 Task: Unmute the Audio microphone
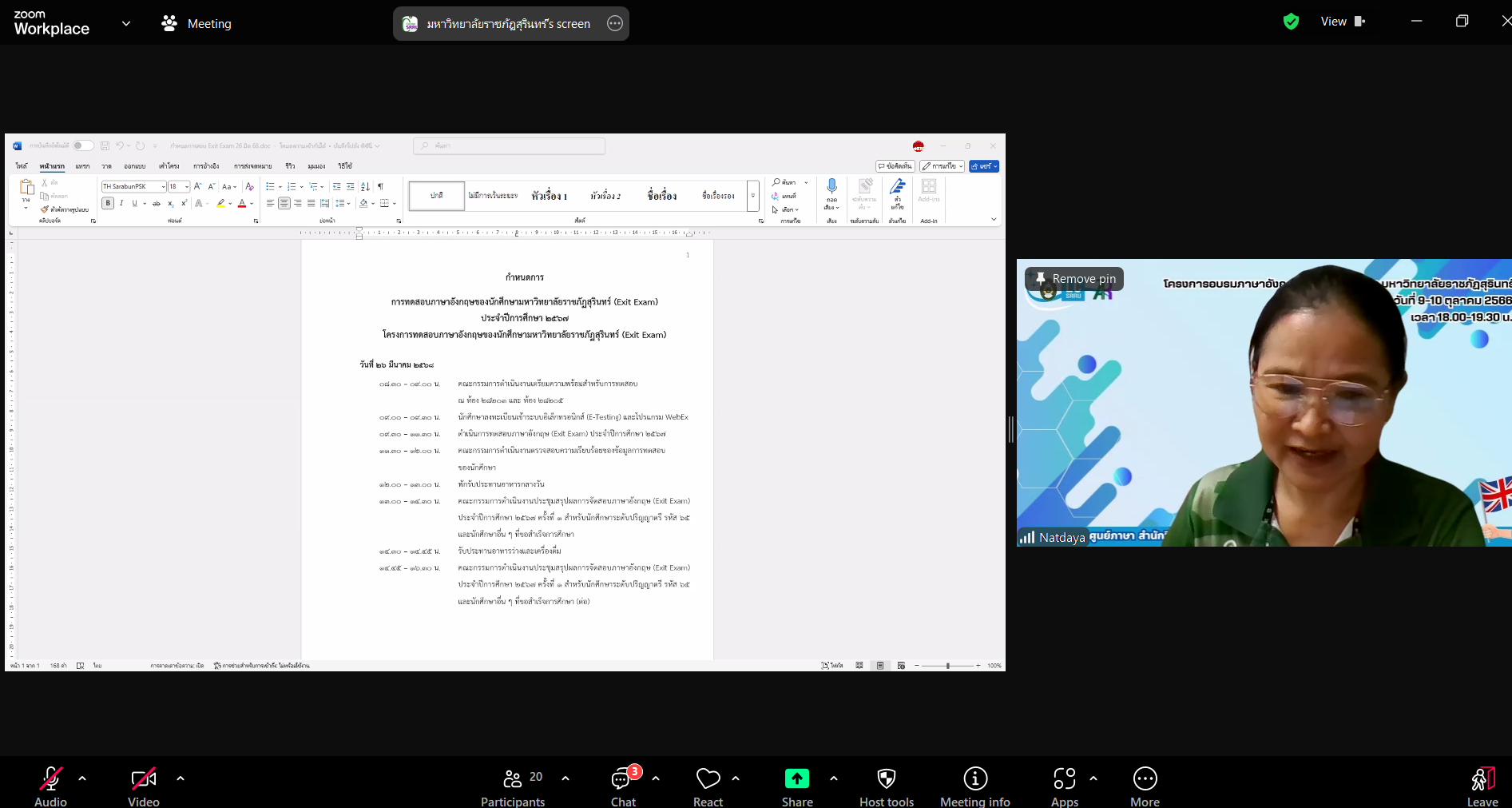point(51,778)
